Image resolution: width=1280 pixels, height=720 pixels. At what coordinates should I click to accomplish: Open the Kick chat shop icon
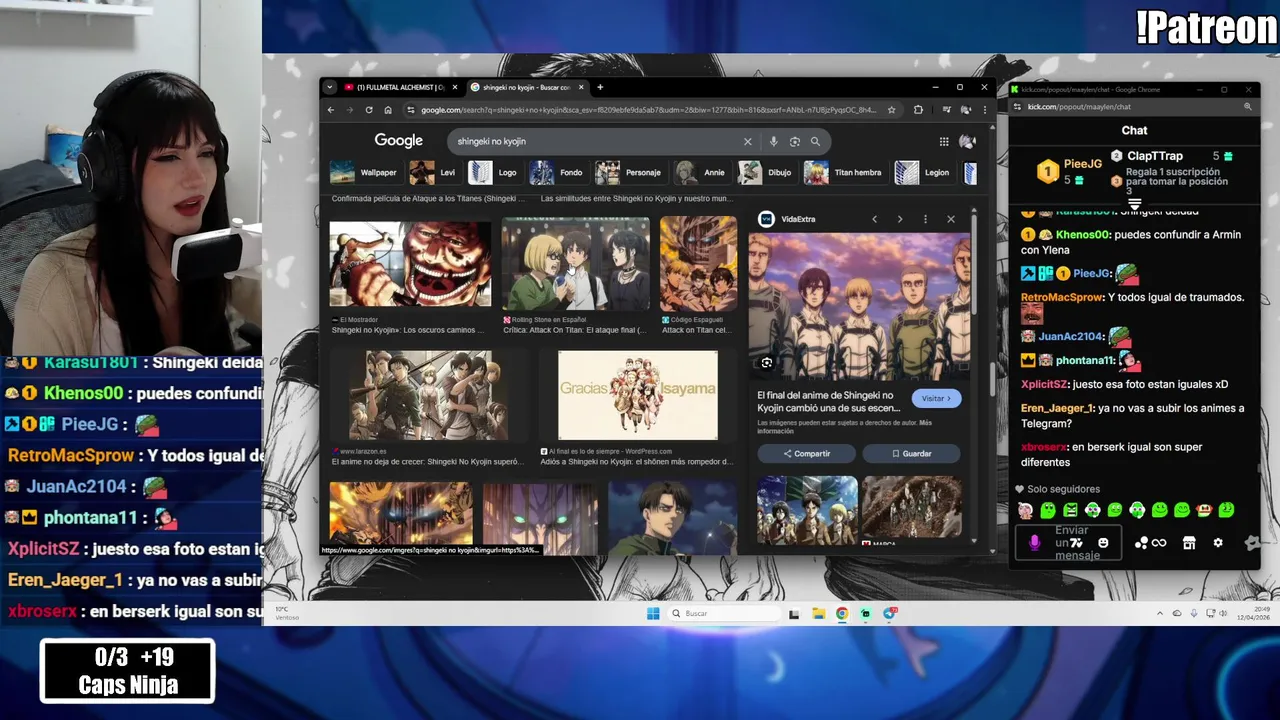[x=1189, y=543]
